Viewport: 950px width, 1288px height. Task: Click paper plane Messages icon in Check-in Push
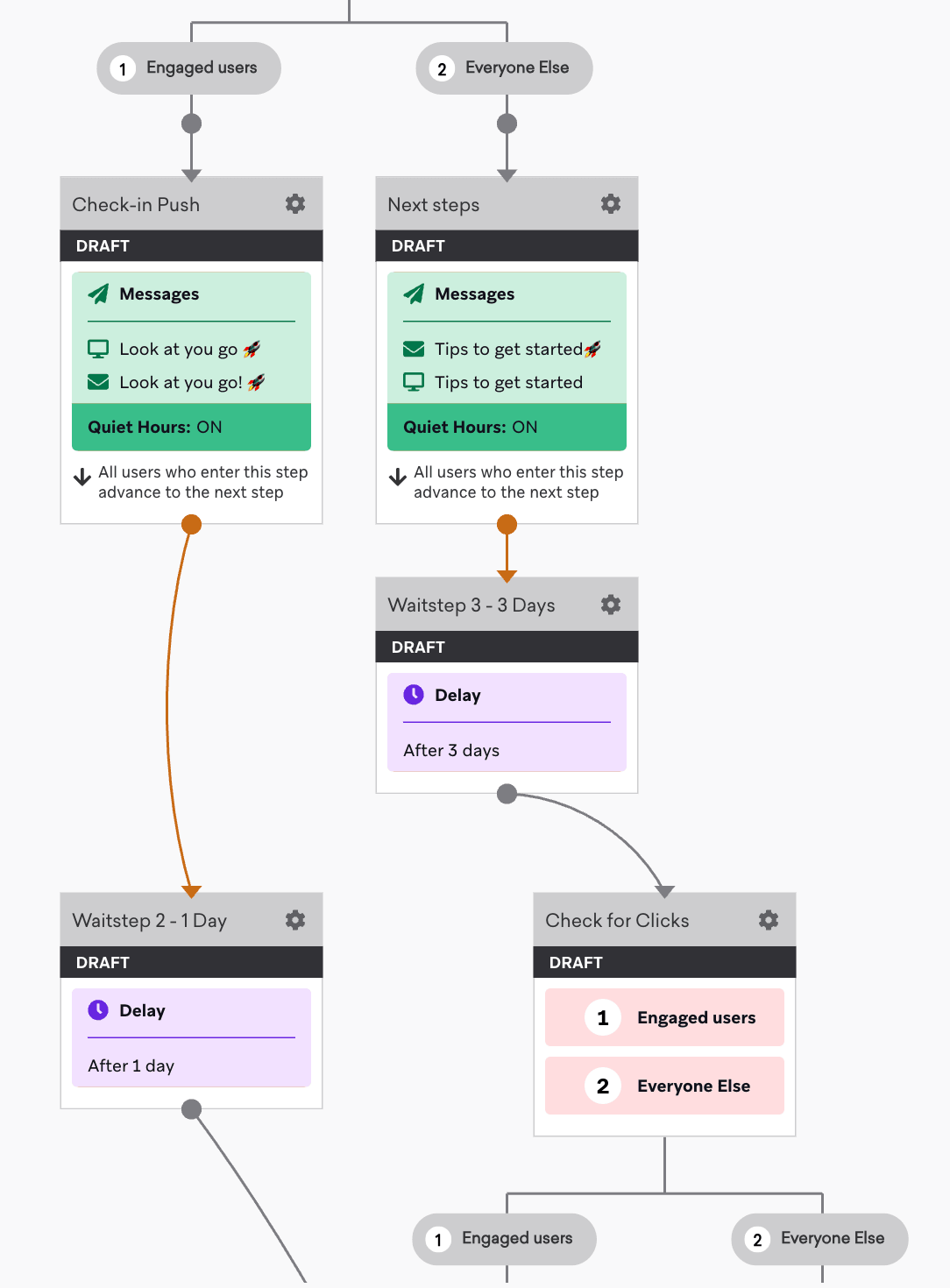pos(98,294)
